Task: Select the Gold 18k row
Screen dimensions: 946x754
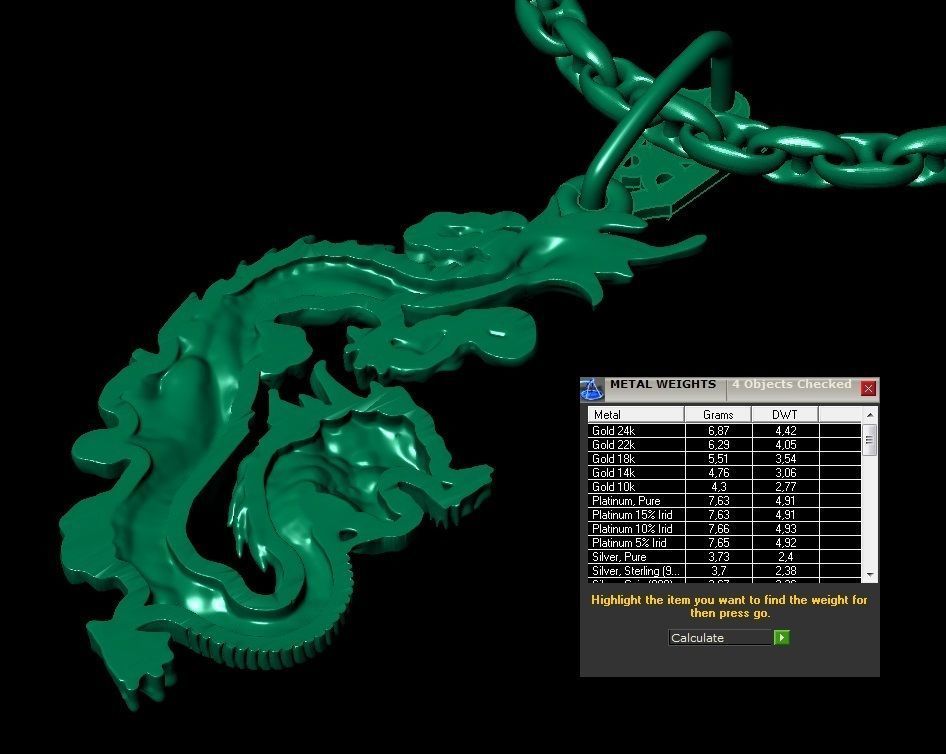Action: coord(725,458)
